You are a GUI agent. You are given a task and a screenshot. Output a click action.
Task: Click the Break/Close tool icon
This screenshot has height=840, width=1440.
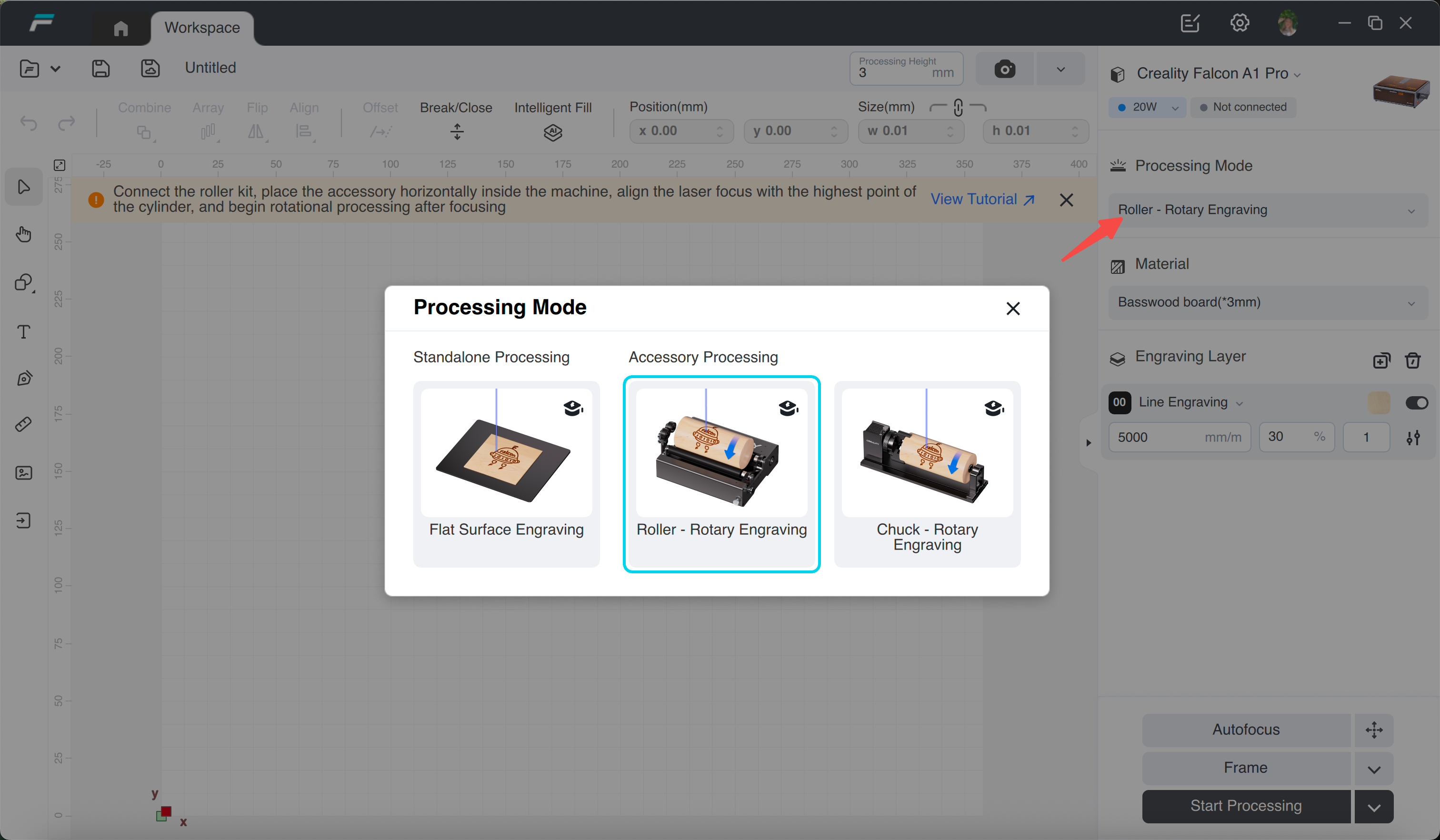pos(457,132)
